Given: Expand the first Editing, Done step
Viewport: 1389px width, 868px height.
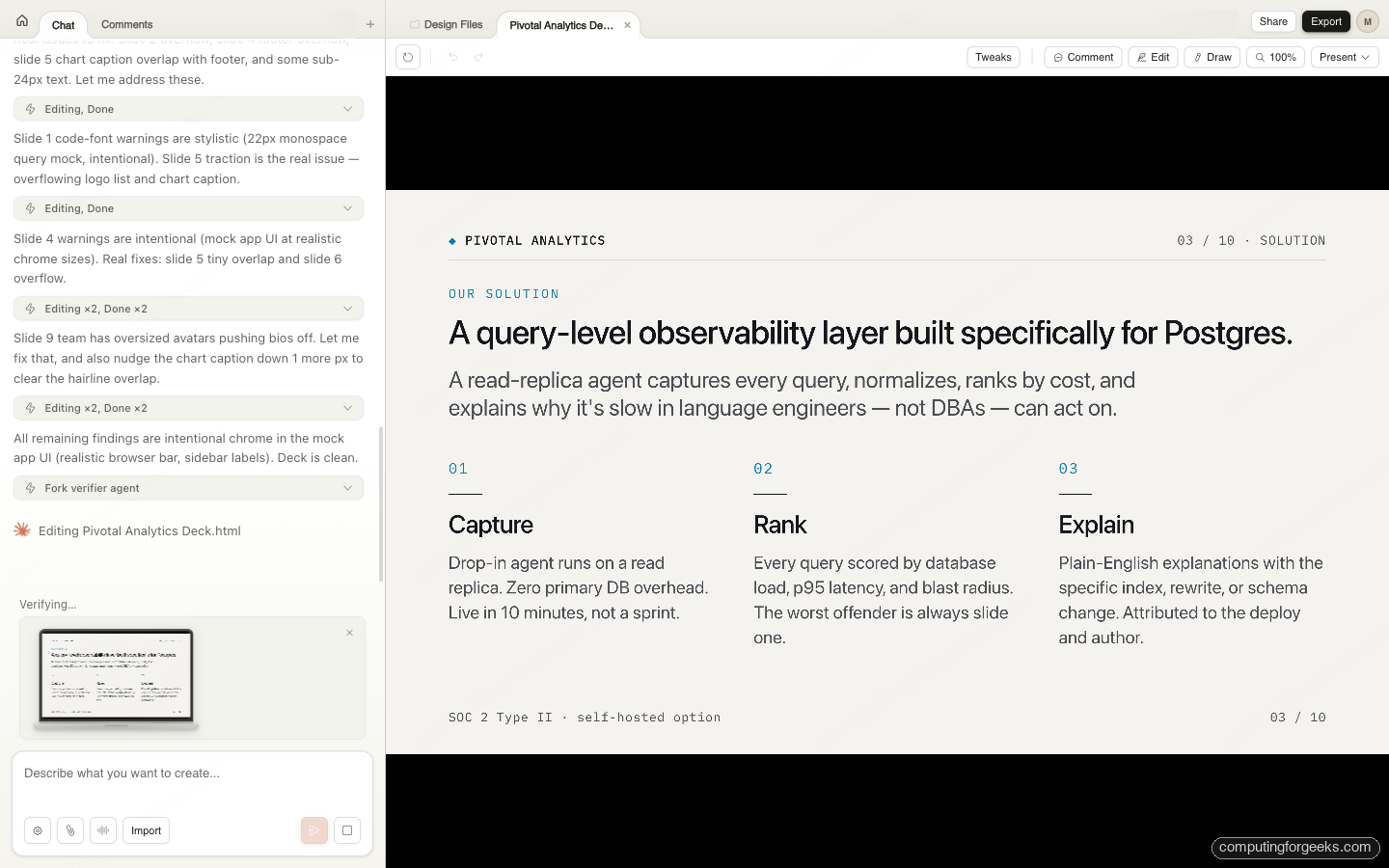Looking at the screenshot, I should tap(188, 109).
